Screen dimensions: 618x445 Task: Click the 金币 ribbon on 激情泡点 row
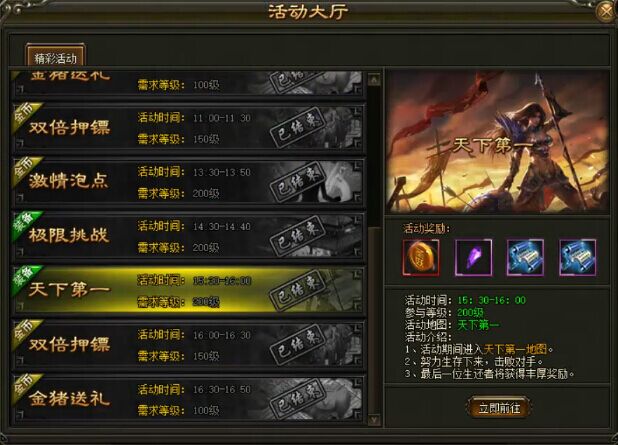tap(26, 171)
